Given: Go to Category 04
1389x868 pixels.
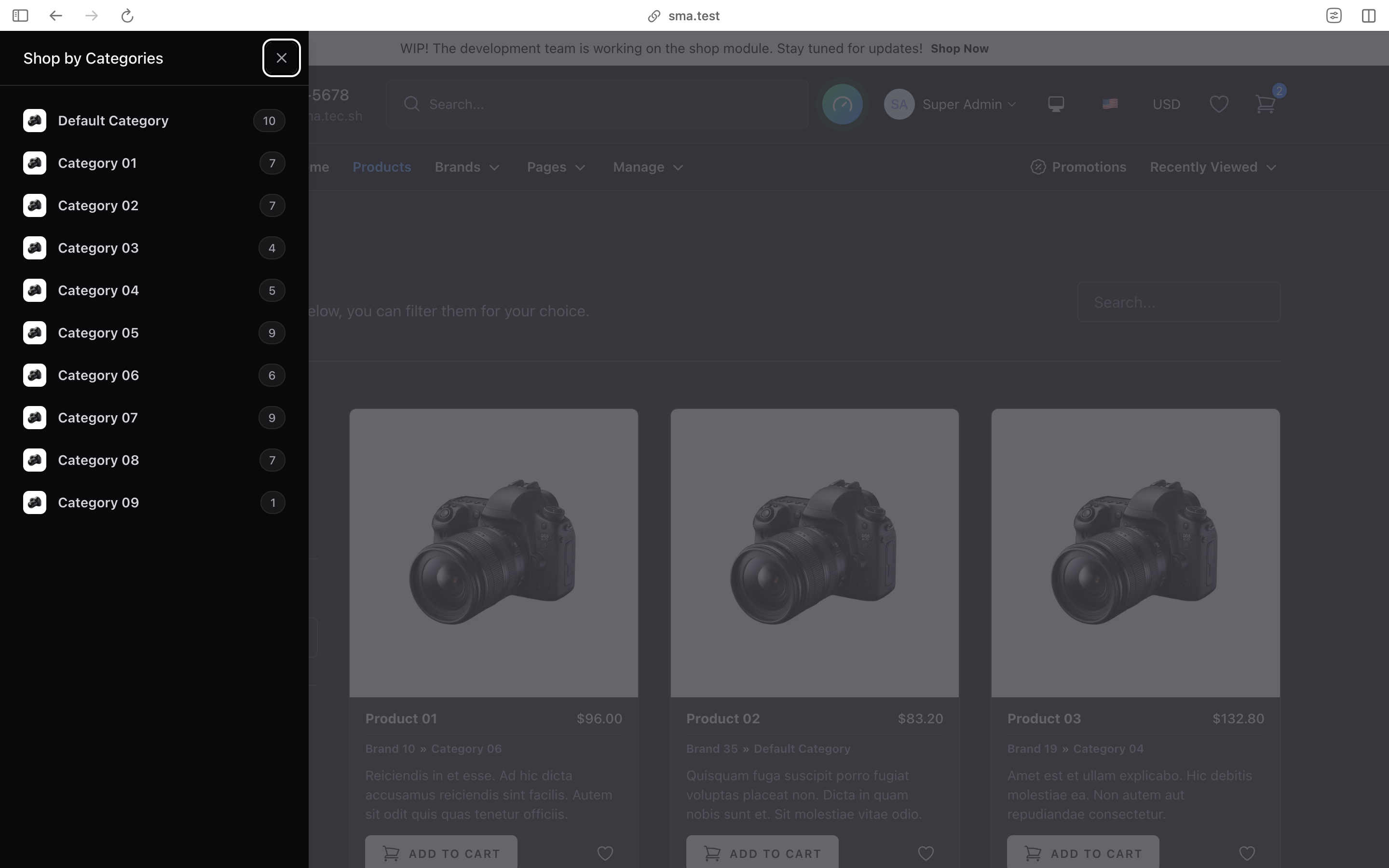Looking at the screenshot, I should tap(98, 290).
